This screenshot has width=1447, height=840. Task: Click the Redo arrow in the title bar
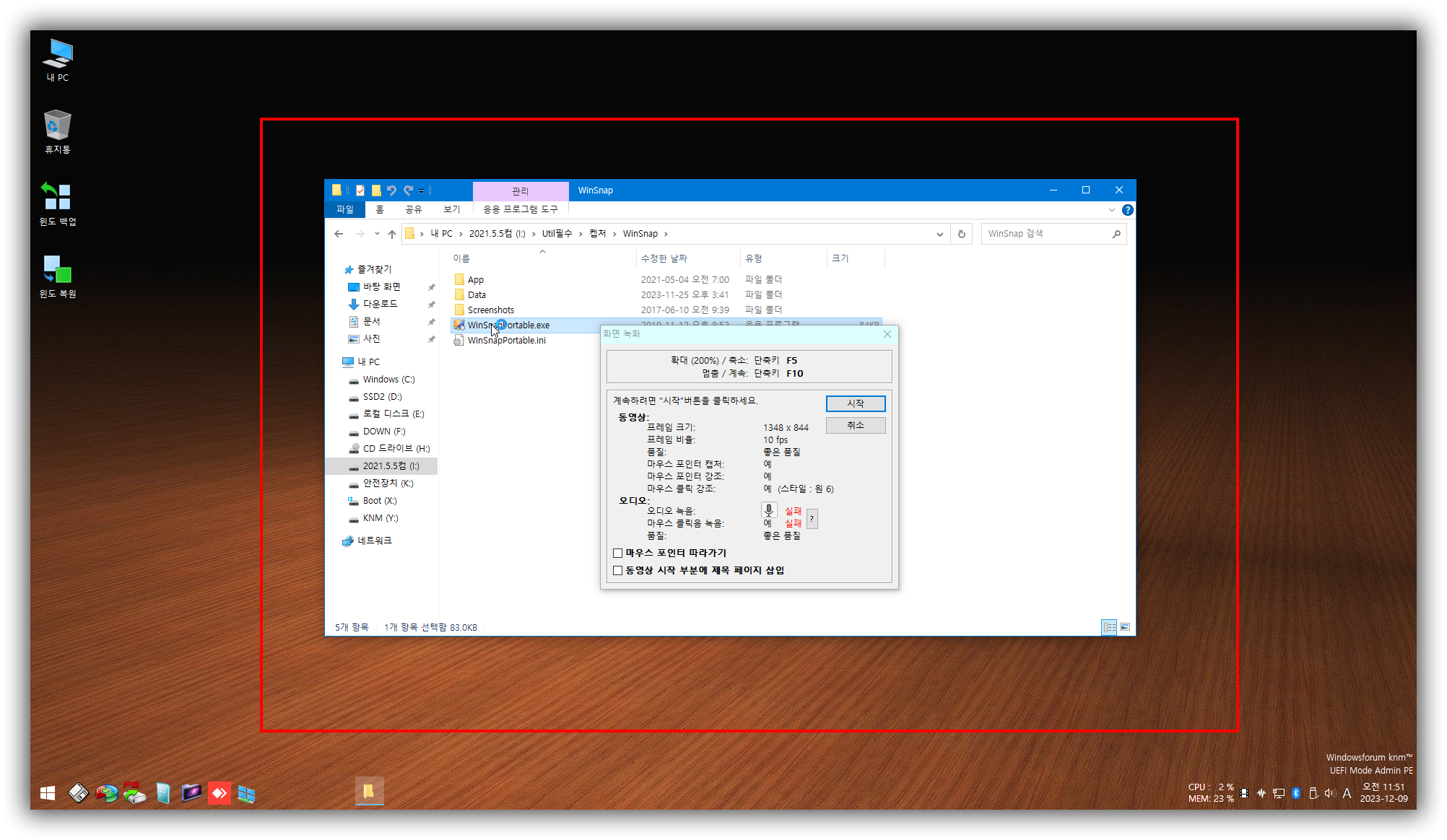408,191
